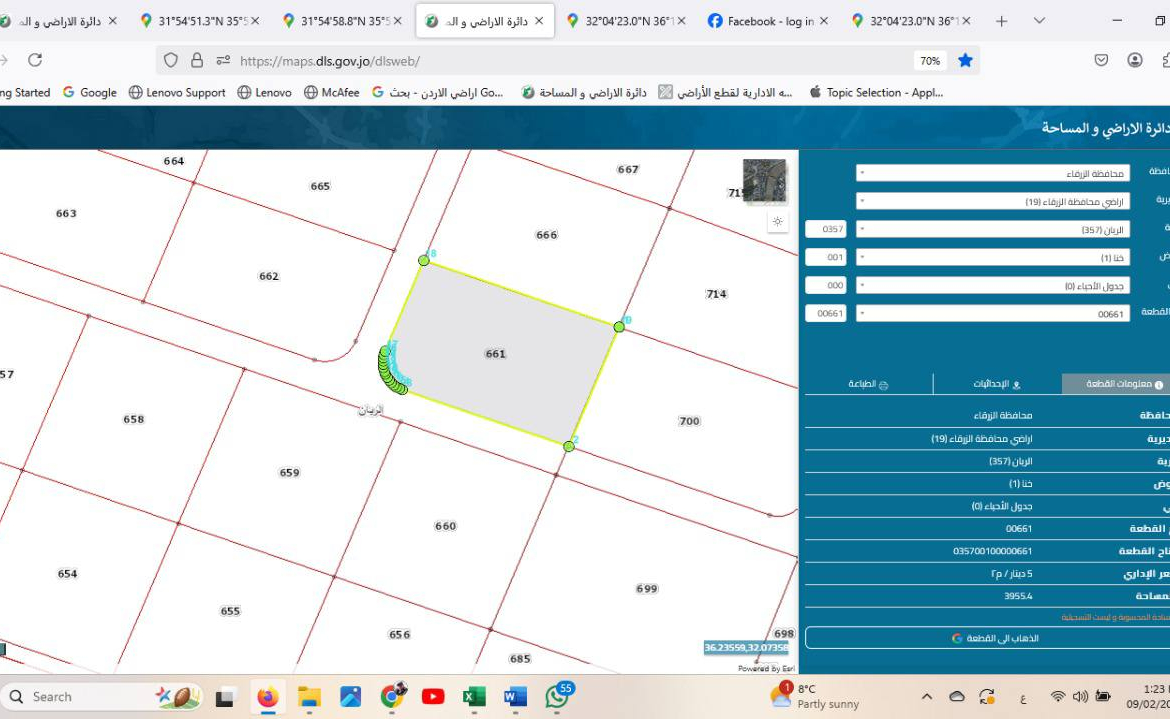This screenshot has width=1170, height=719.
Task: Click the site shield icon in address bar
Action: [171, 60]
